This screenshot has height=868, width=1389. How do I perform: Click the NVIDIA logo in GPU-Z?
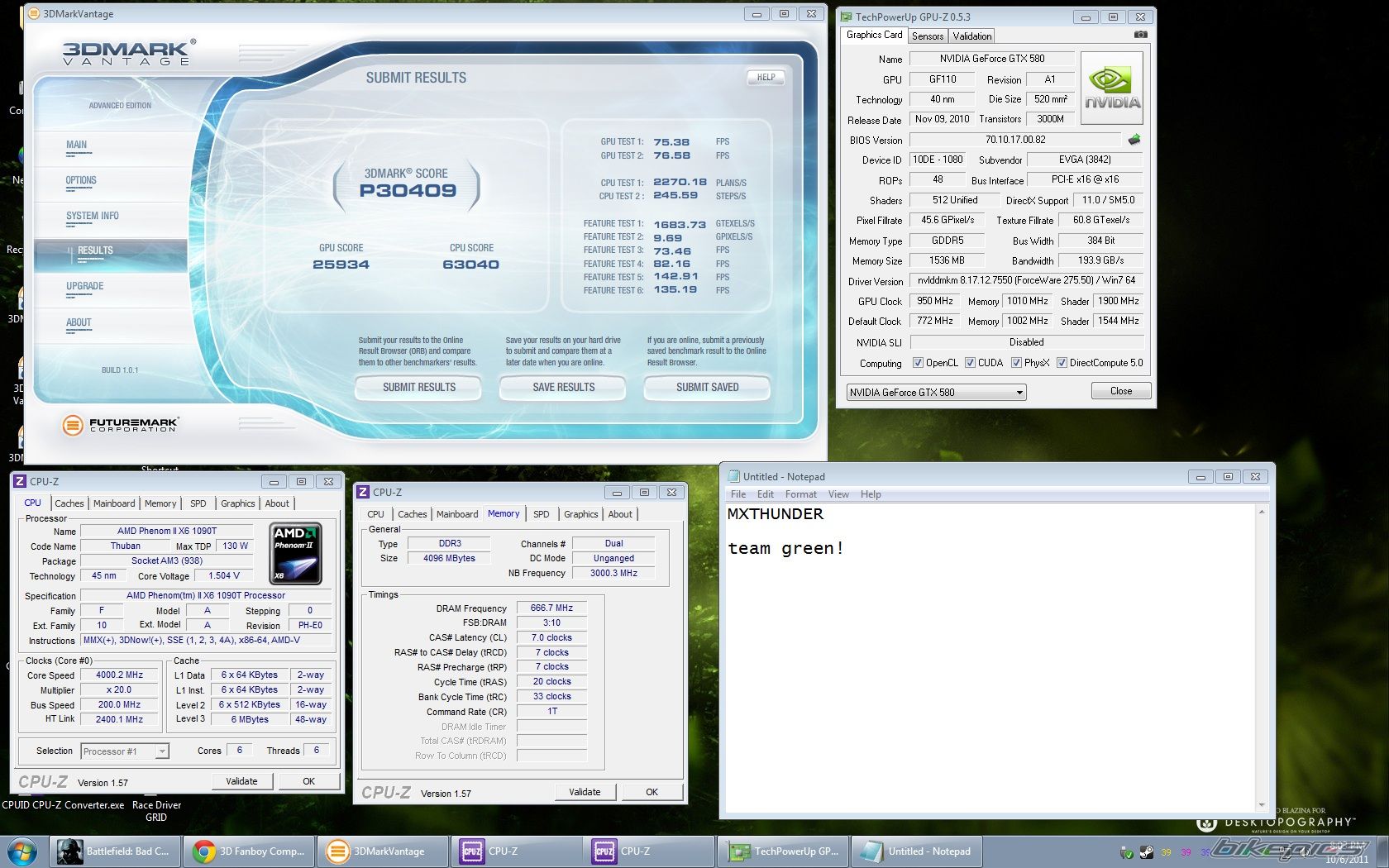(1112, 88)
